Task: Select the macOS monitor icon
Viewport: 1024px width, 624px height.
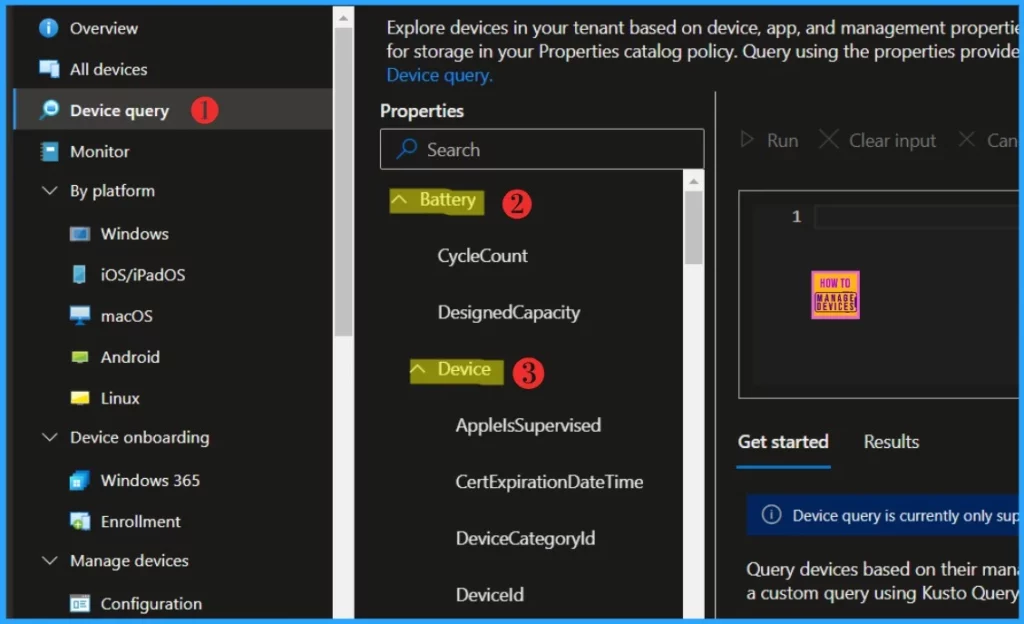Action: (x=80, y=316)
